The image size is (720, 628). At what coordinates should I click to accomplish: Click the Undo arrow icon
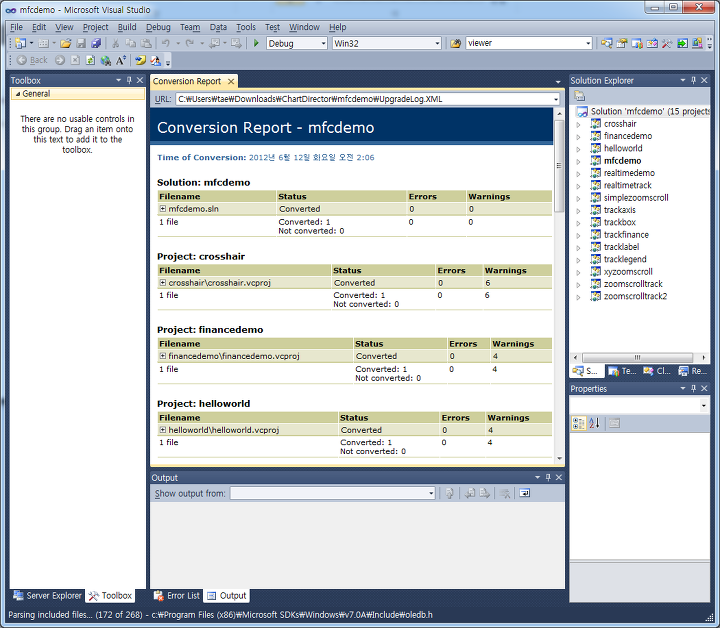point(166,43)
